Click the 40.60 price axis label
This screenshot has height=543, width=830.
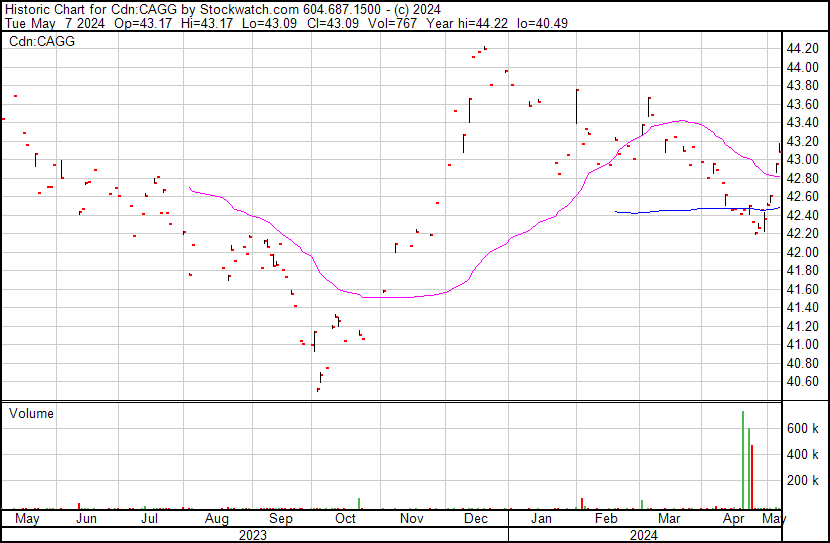coord(803,382)
